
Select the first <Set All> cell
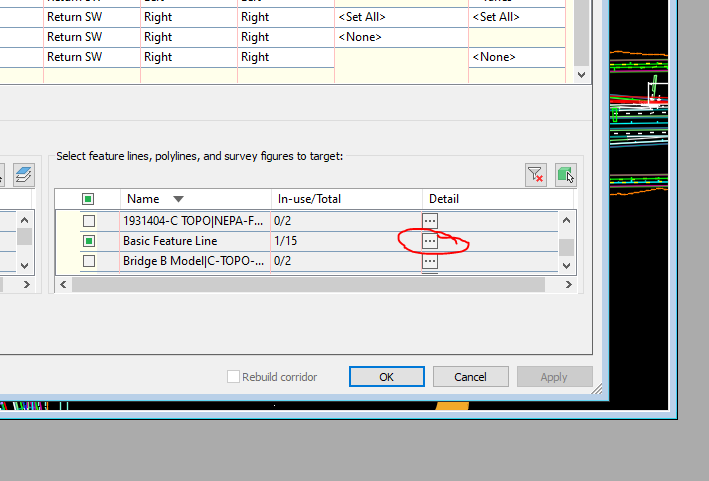(401, 17)
